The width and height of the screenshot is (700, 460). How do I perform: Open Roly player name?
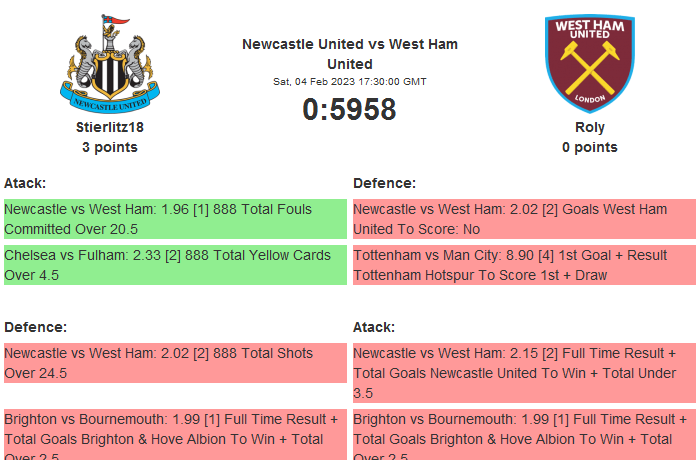click(x=590, y=127)
